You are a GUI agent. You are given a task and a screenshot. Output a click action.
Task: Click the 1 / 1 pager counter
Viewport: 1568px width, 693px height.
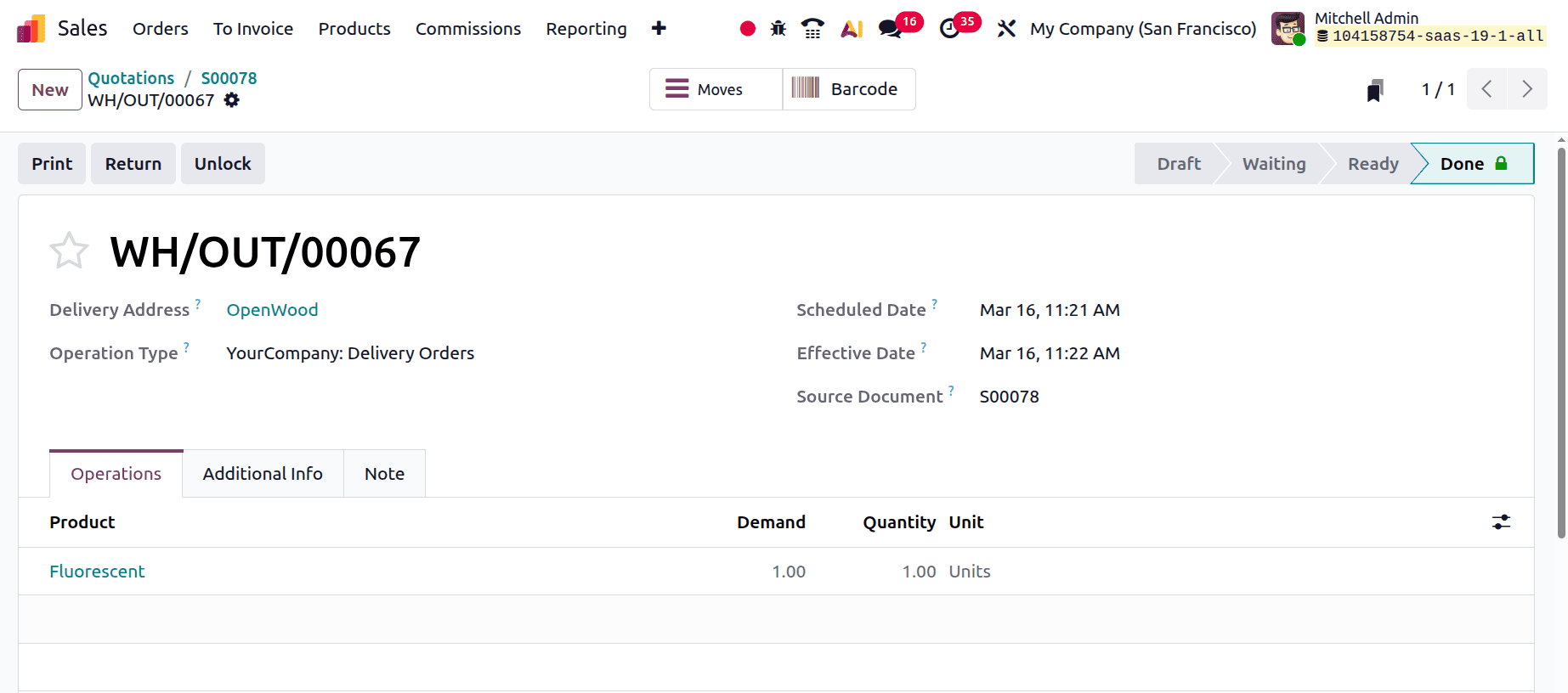(x=1438, y=89)
